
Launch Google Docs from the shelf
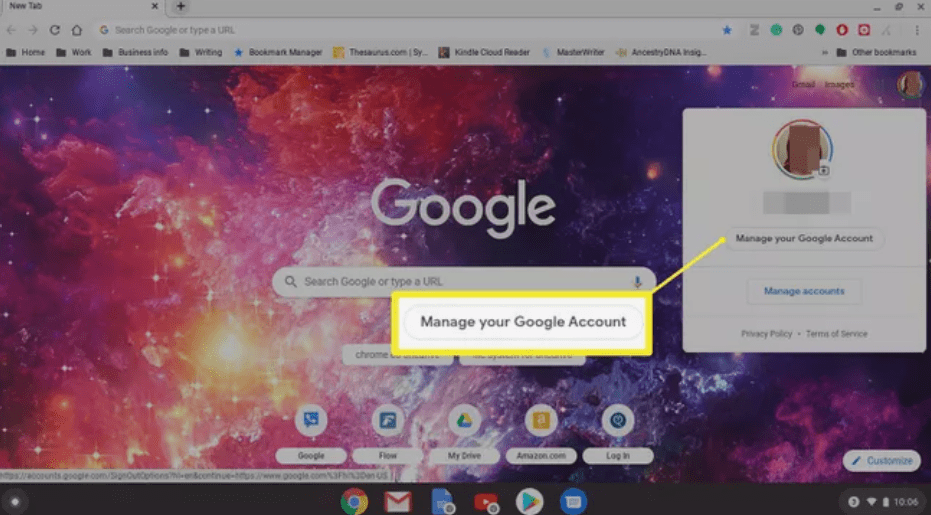coord(442,502)
